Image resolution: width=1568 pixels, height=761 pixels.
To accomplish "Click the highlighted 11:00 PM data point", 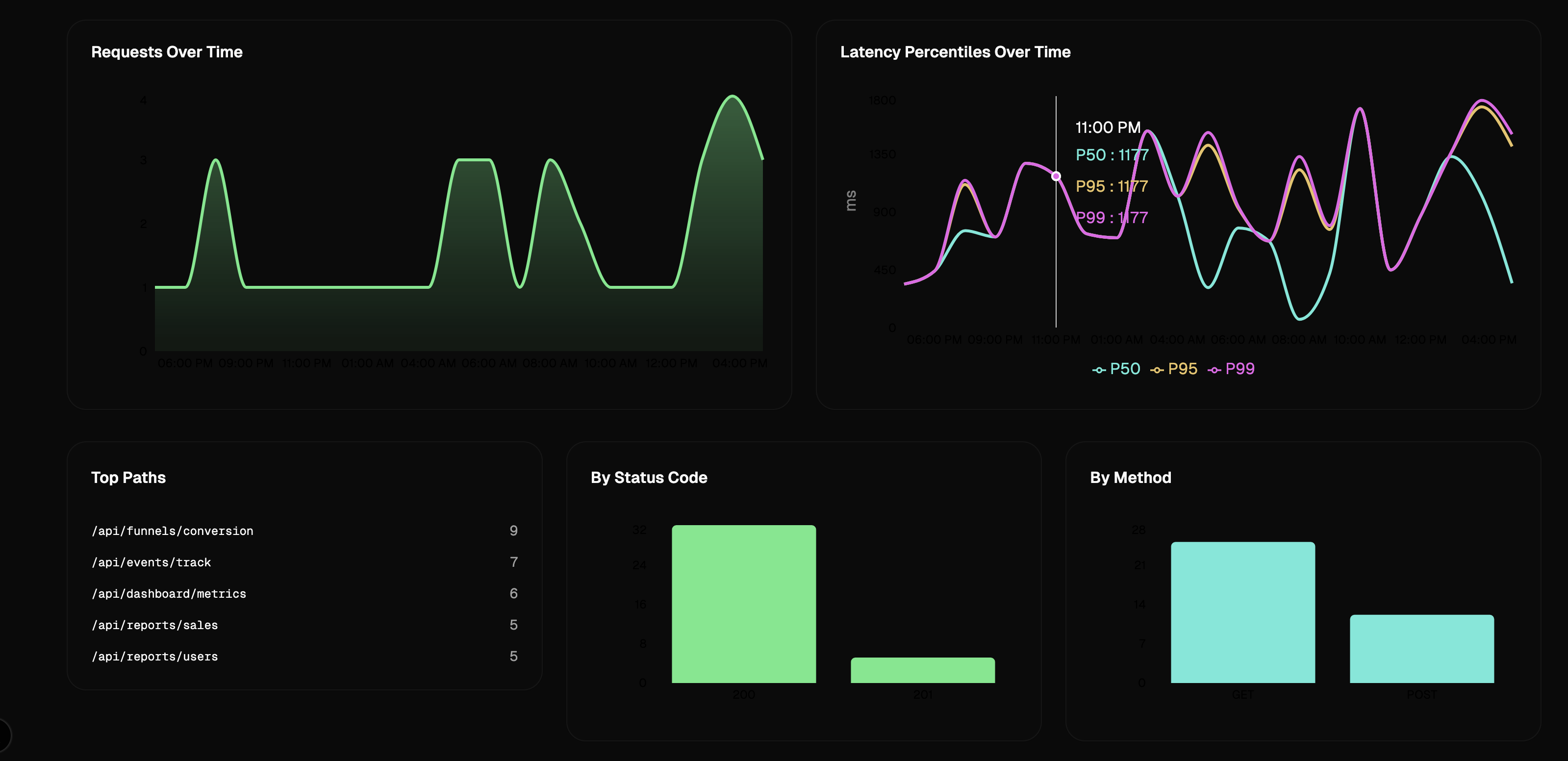I will [x=1056, y=176].
